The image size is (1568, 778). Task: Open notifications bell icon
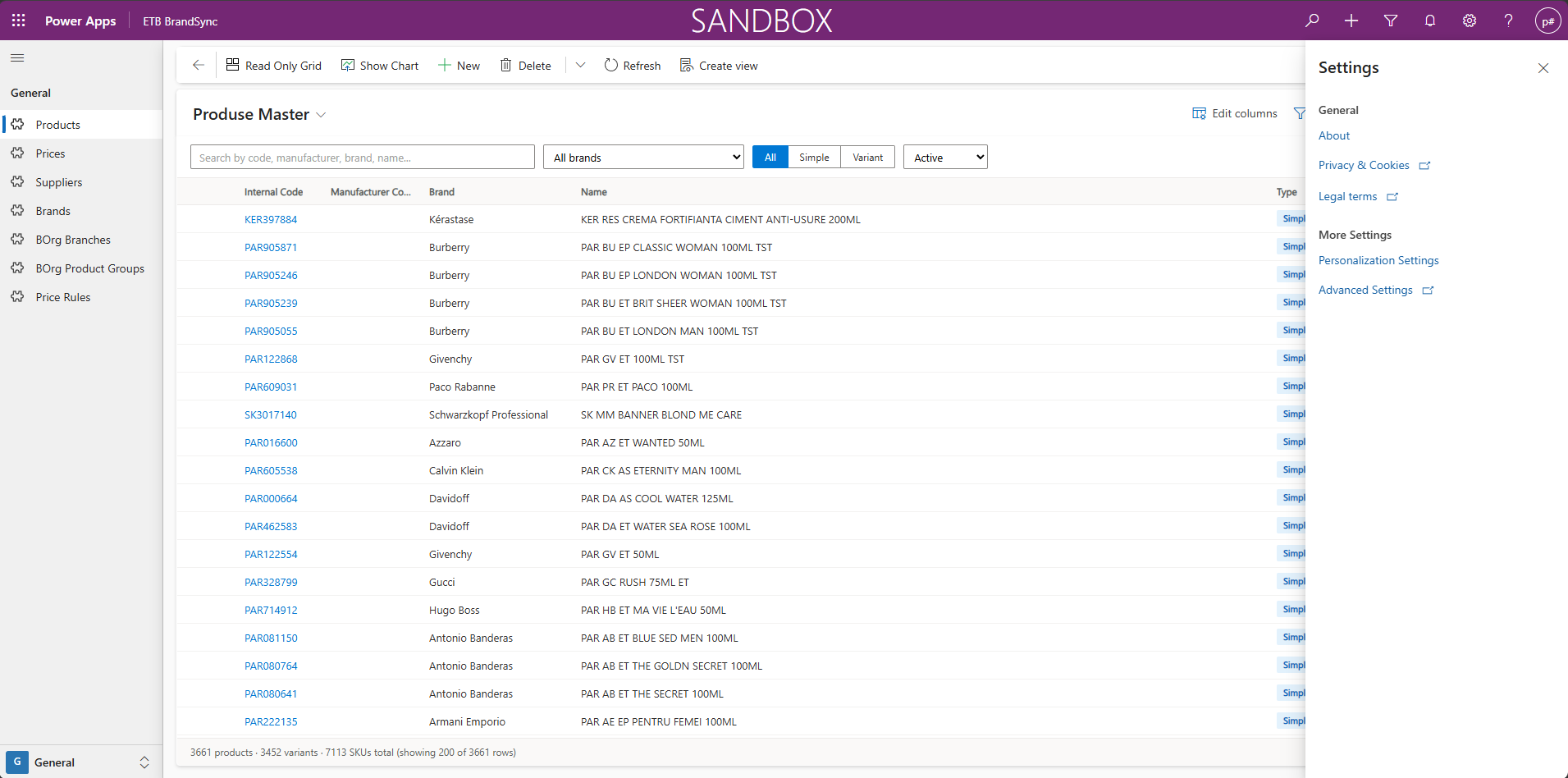[x=1430, y=21]
